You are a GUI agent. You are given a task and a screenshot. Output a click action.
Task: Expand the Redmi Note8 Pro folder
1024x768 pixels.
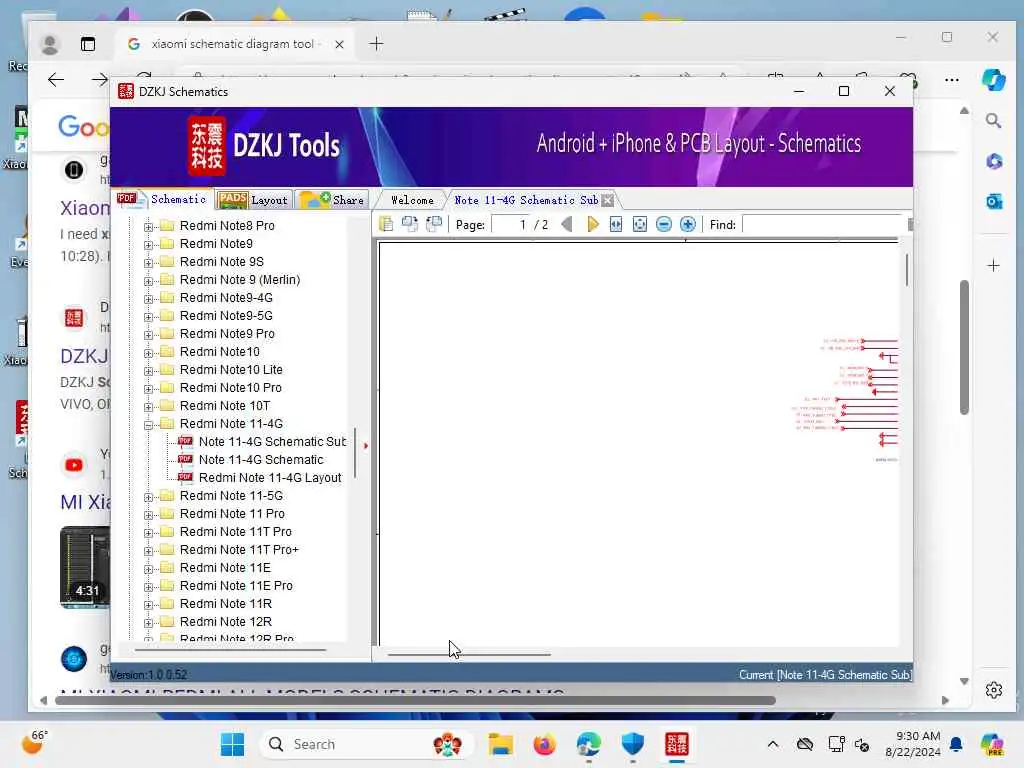tap(148, 227)
